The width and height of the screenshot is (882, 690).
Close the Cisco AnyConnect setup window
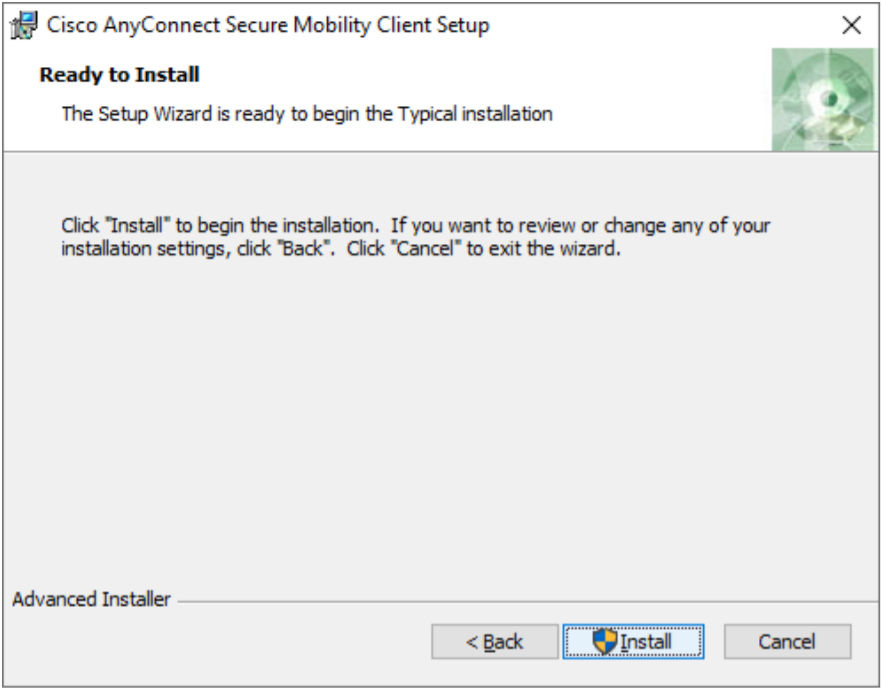(x=852, y=25)
